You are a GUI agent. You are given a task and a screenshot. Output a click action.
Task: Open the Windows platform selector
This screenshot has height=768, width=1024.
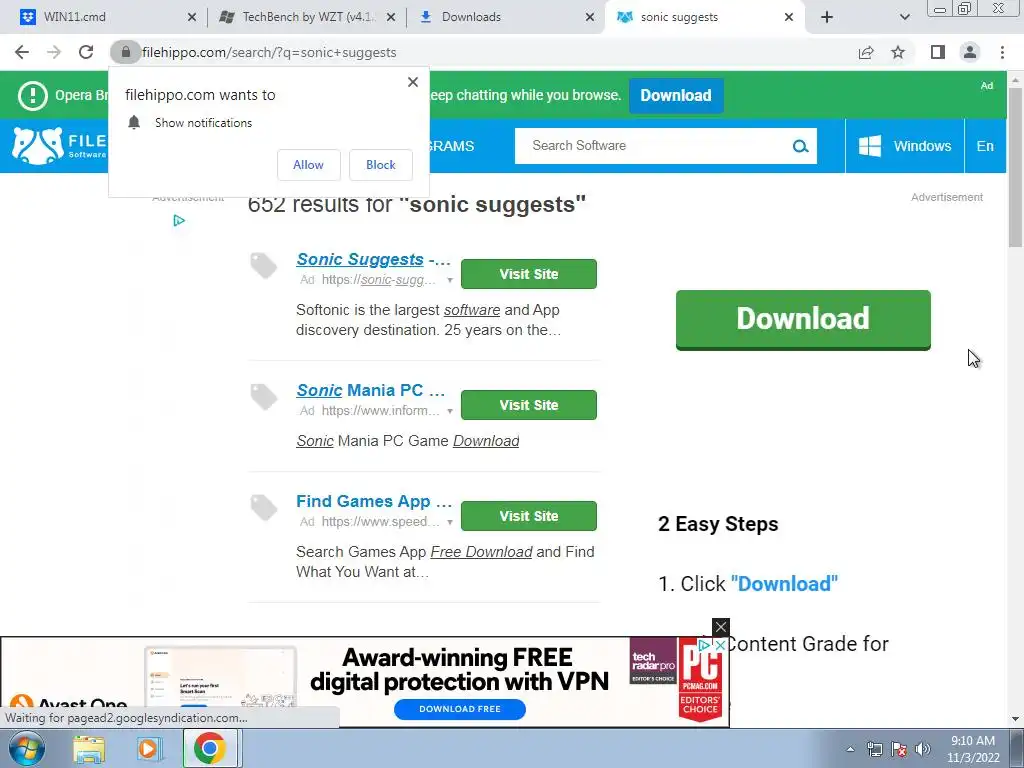[x=904, y=146]
